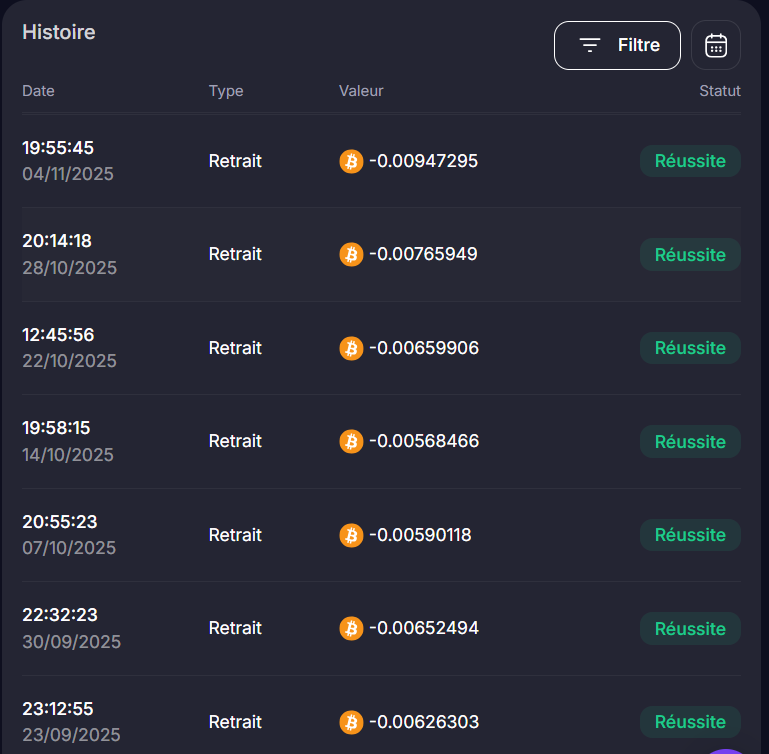Click the Date column header
This screenshot has width=769, height=754.
coord(38,91)
